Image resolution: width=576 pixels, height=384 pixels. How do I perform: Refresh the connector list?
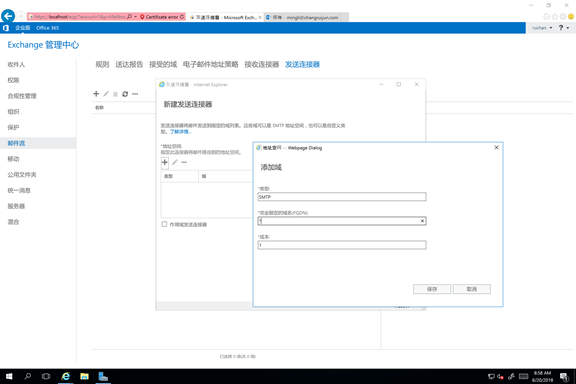pyautogui.click(x=125, y=94)
